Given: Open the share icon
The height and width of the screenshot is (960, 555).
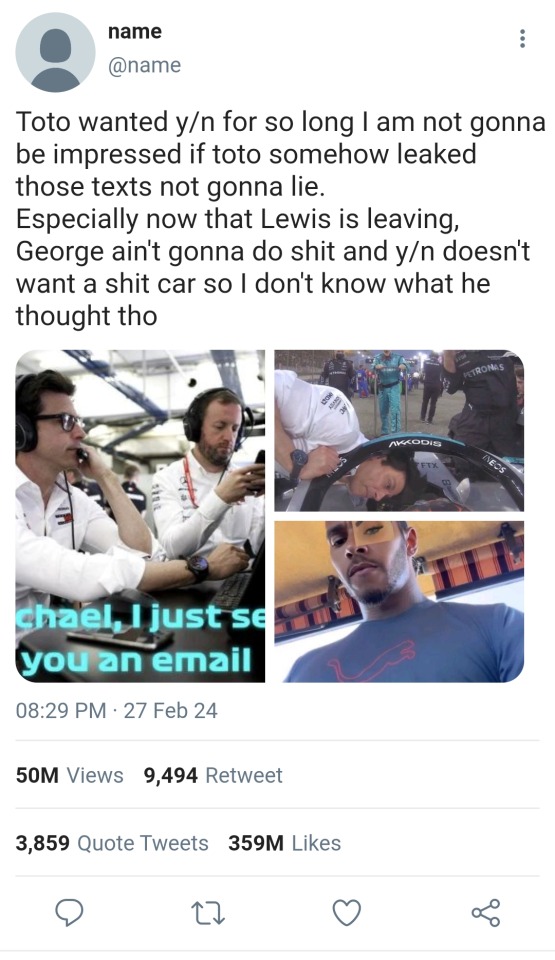Looking at the screenshot, I should 486,912.
